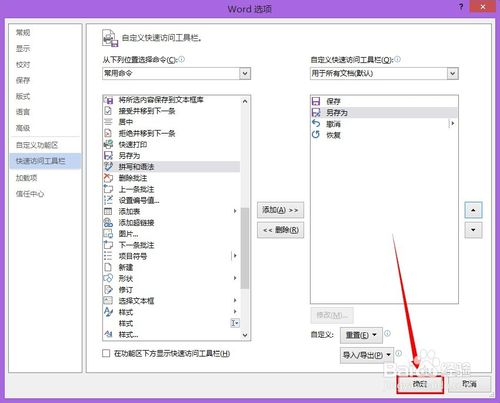
Task: Select the 居中 center alignment icon
Action: click(x=108, y=122)
